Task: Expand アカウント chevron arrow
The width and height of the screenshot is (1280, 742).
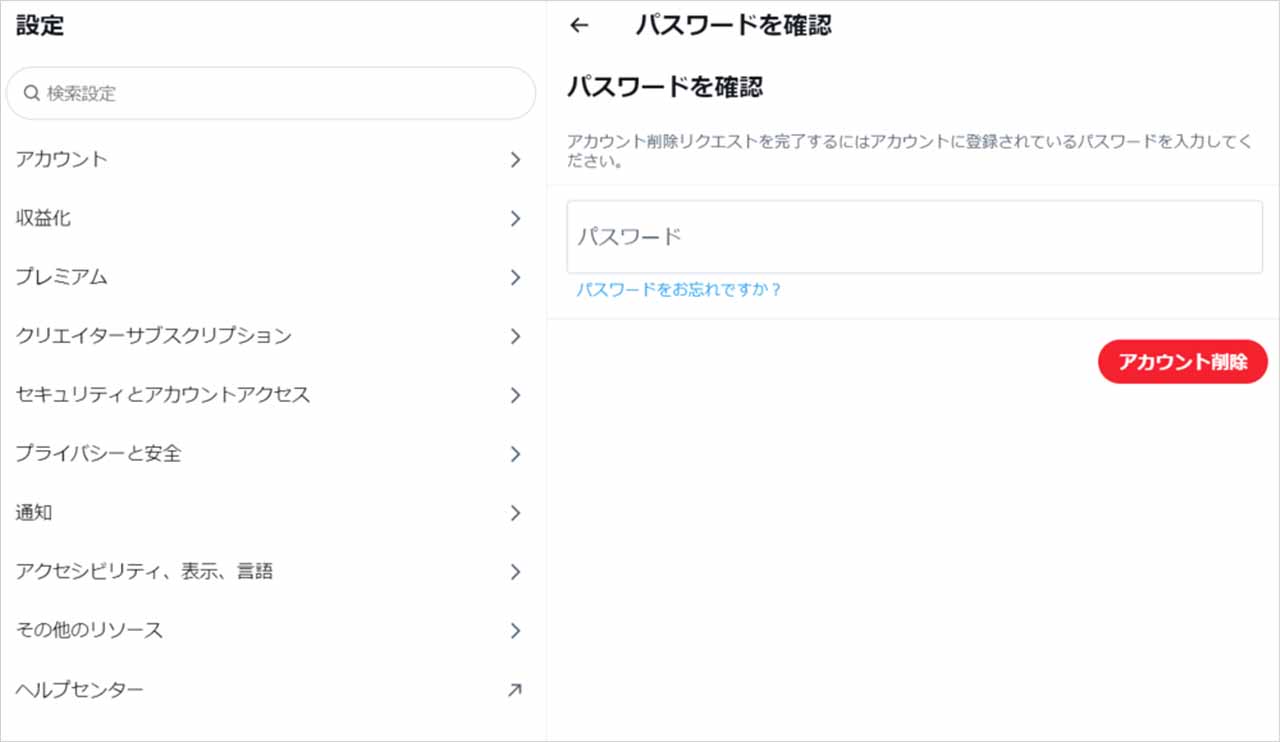Action: pos(515,160)
